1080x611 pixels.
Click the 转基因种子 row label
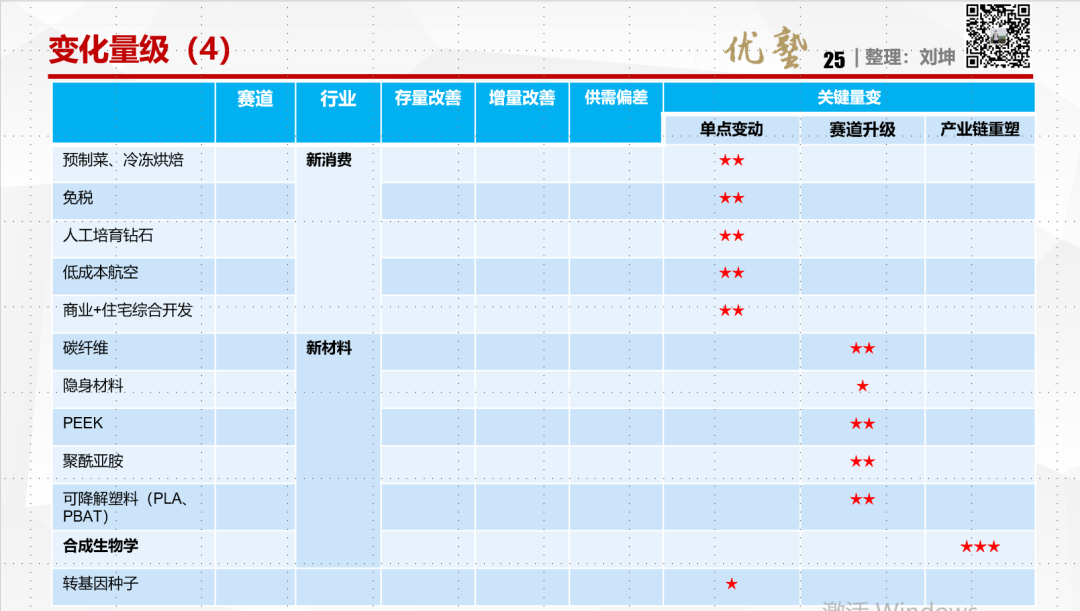tap(101, 584)
